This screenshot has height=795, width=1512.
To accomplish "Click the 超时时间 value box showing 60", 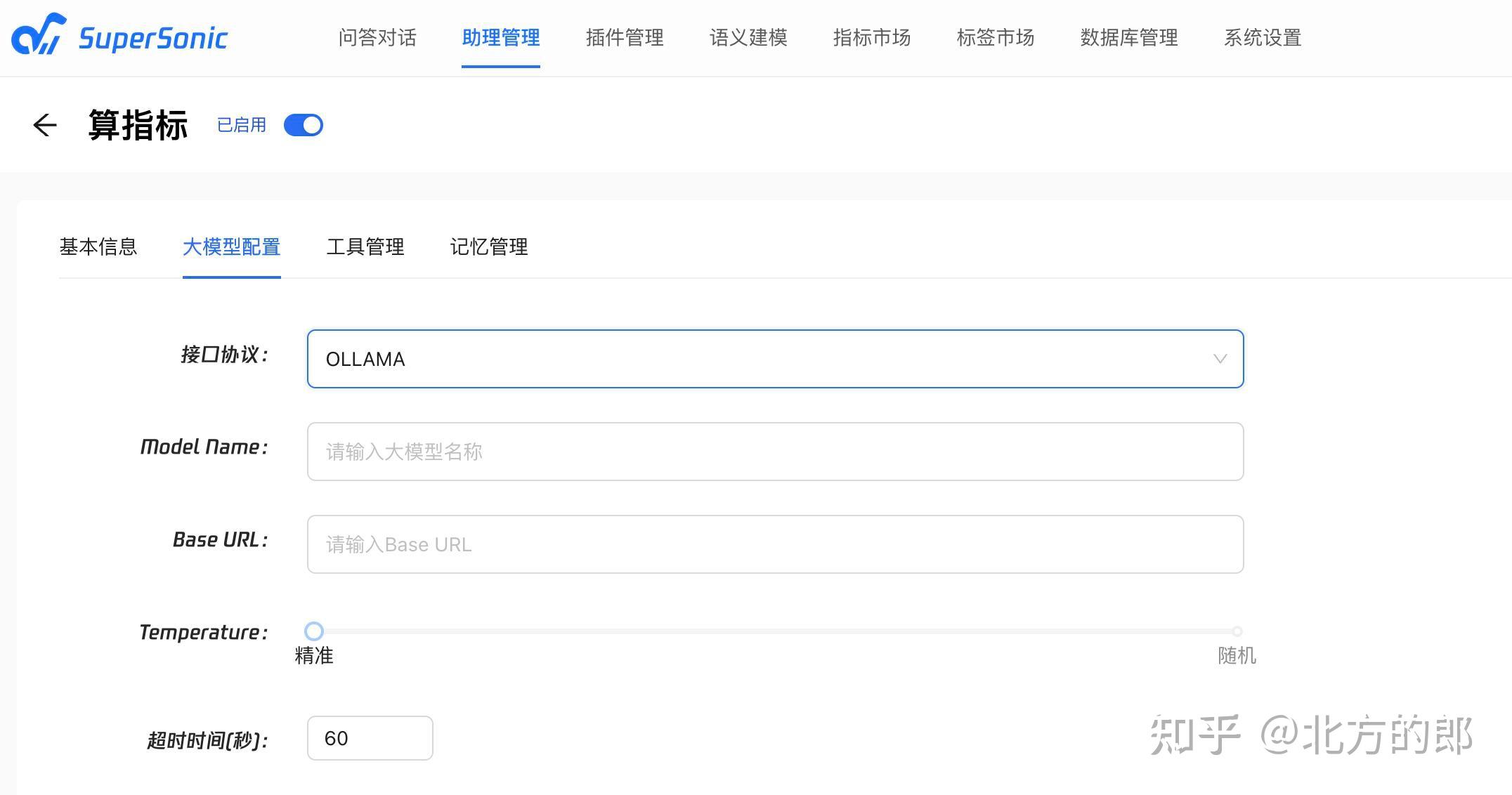I will pyautogui.click(x=370, y=738).
